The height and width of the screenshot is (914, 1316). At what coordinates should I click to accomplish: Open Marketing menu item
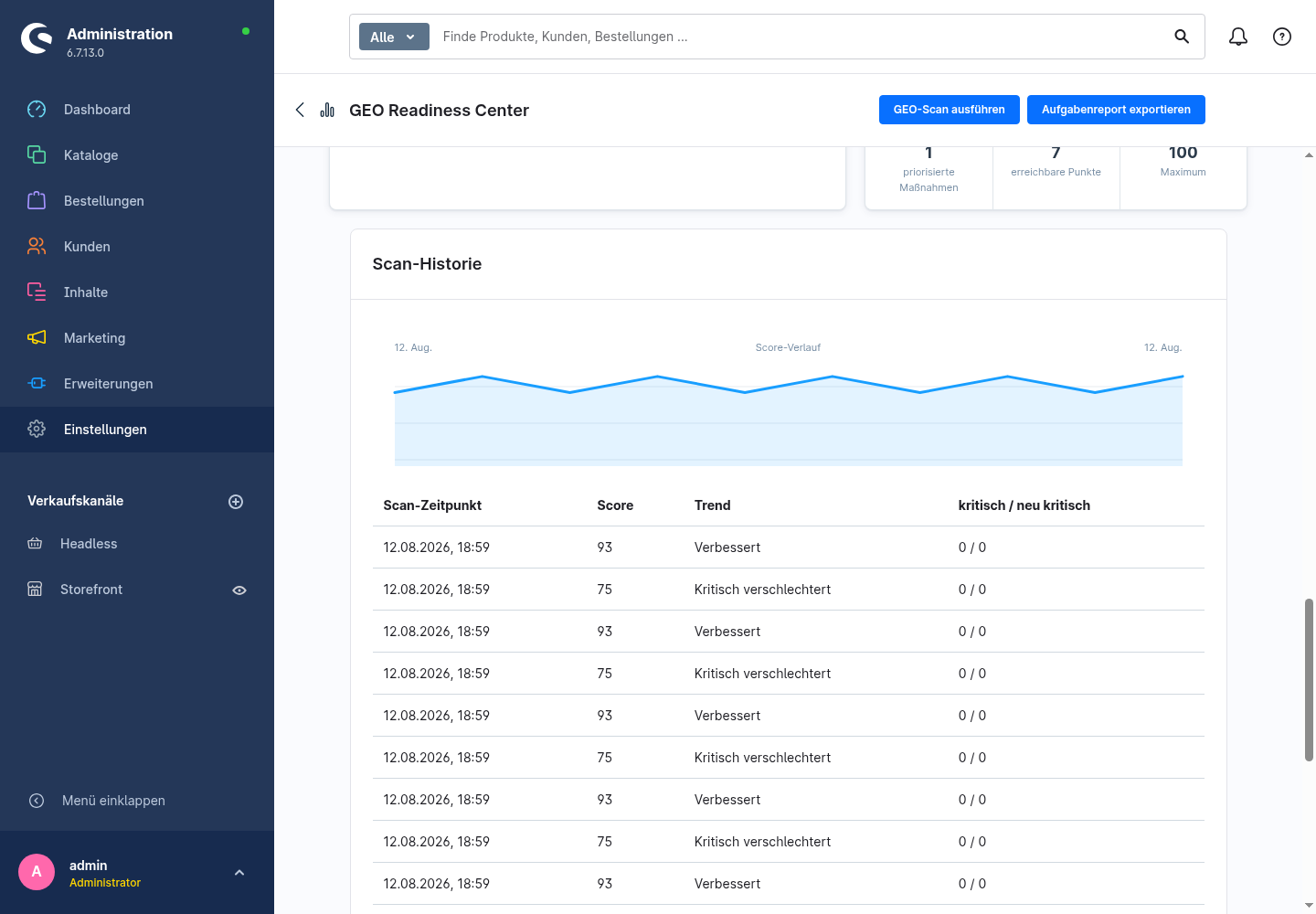click(137, 338)
